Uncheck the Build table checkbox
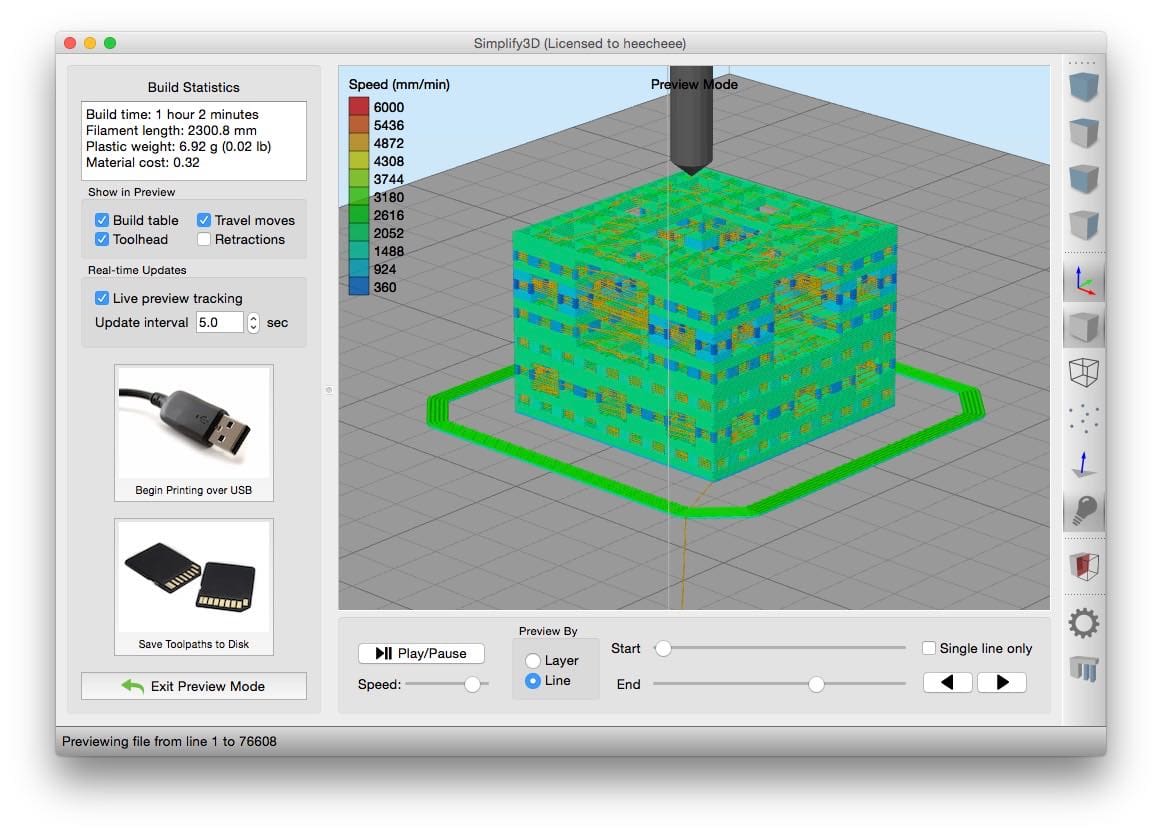This screenshot has height=836, width=1162. coord(102,220)
